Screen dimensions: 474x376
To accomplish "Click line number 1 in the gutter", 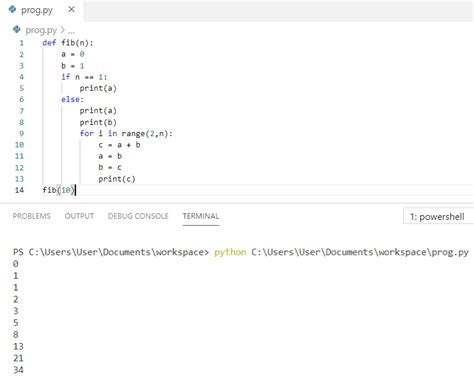I will point(22,43).
